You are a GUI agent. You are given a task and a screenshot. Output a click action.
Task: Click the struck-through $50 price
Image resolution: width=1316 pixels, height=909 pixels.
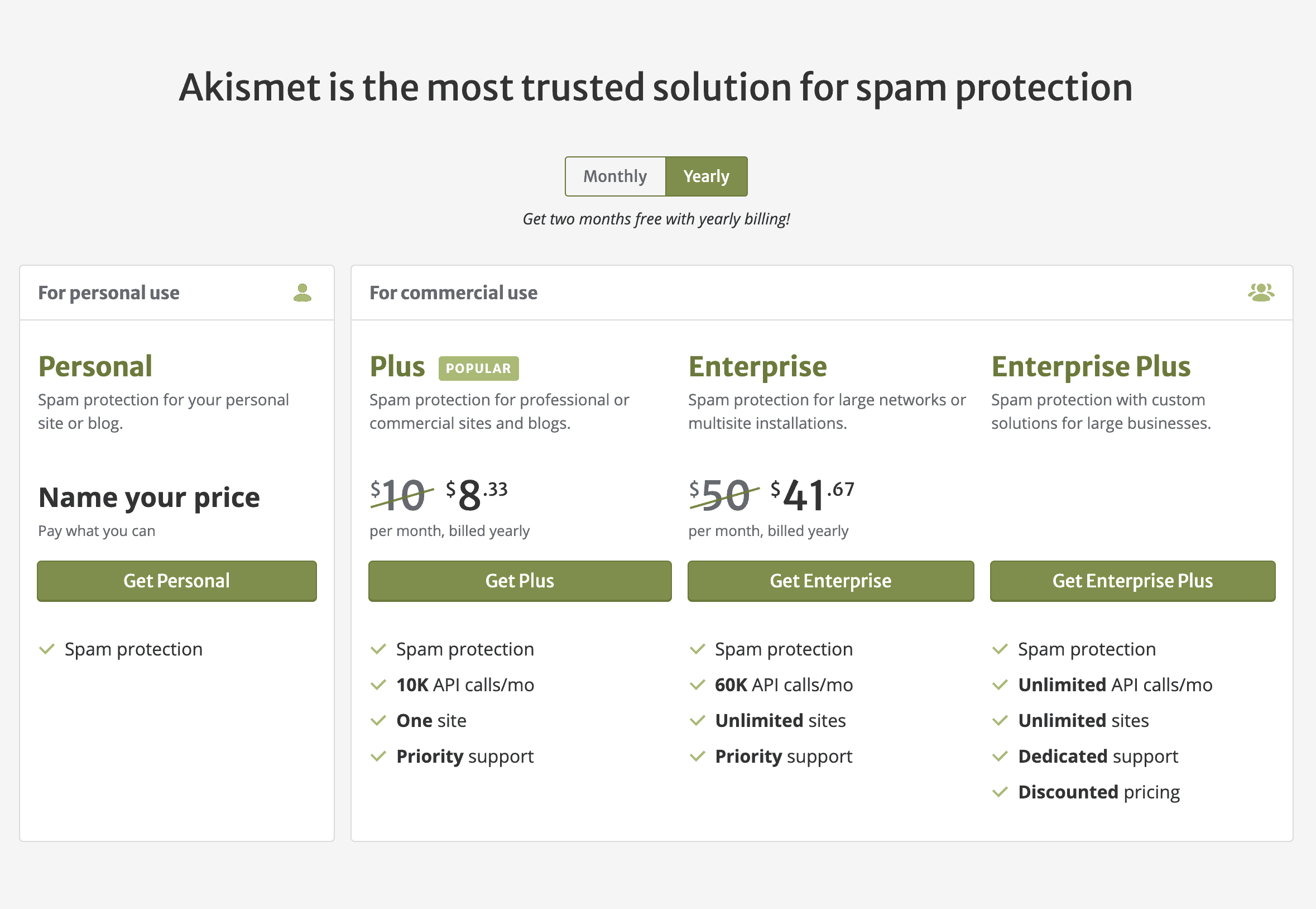tap(723, 495)
